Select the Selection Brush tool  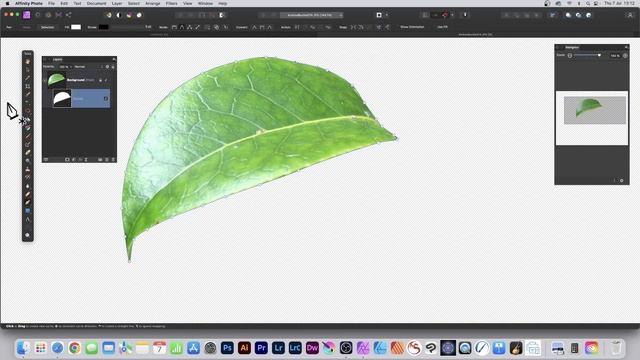(x=28, y=94)
